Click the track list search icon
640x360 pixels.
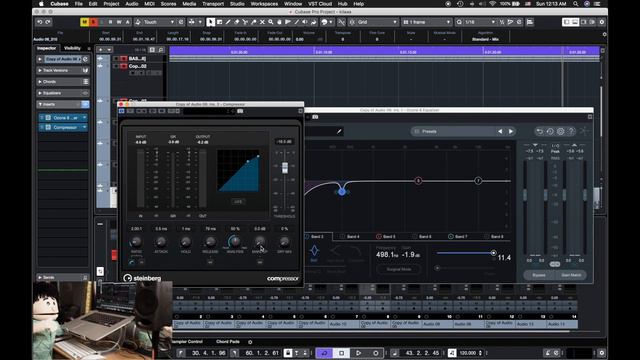click(161, 50)
